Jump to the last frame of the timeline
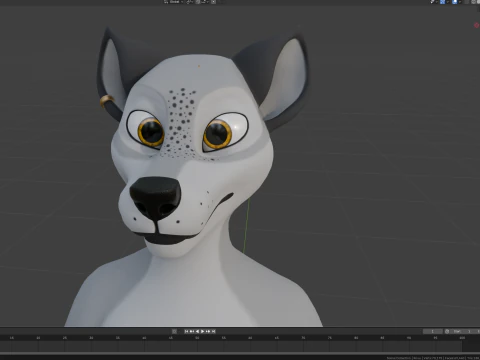The width and height of the screenshot is (480, 360). (x=214, y=331)
